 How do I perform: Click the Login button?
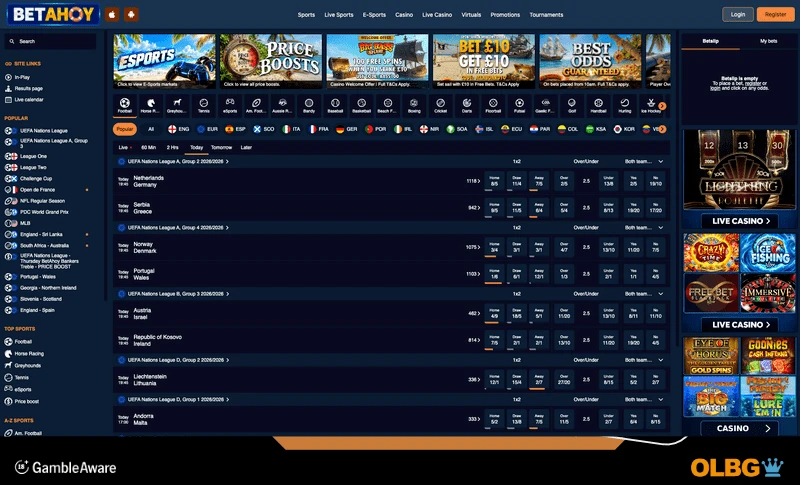coord(738,14)
